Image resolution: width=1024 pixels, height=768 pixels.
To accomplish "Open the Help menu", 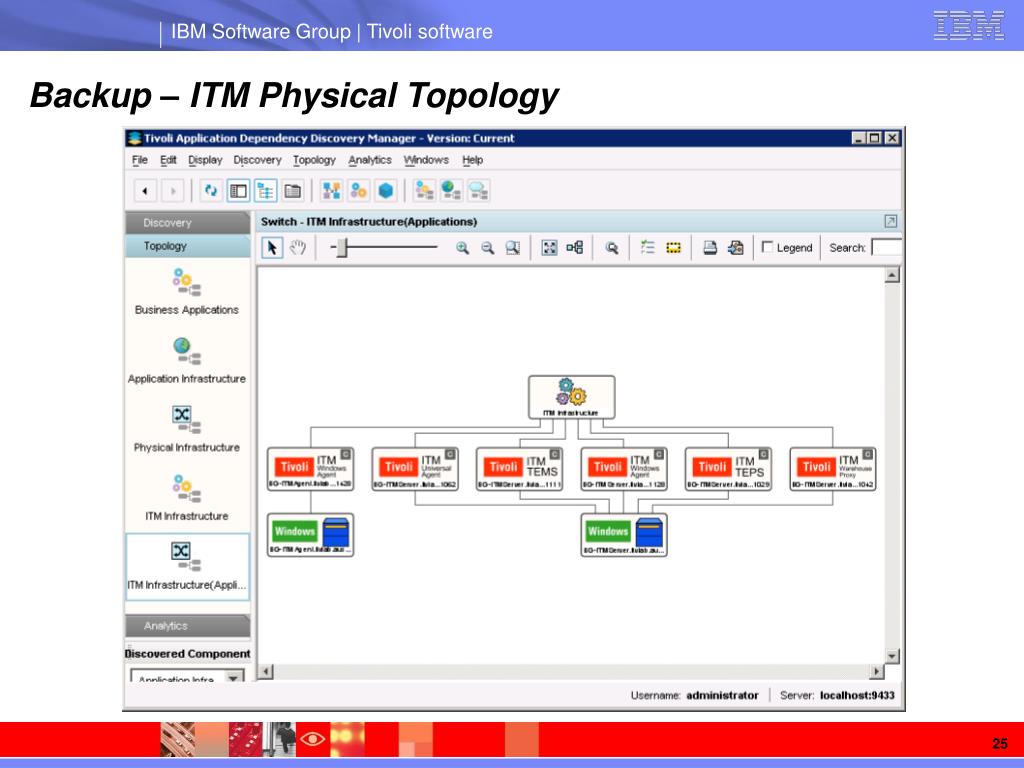I will coord(473,160).
